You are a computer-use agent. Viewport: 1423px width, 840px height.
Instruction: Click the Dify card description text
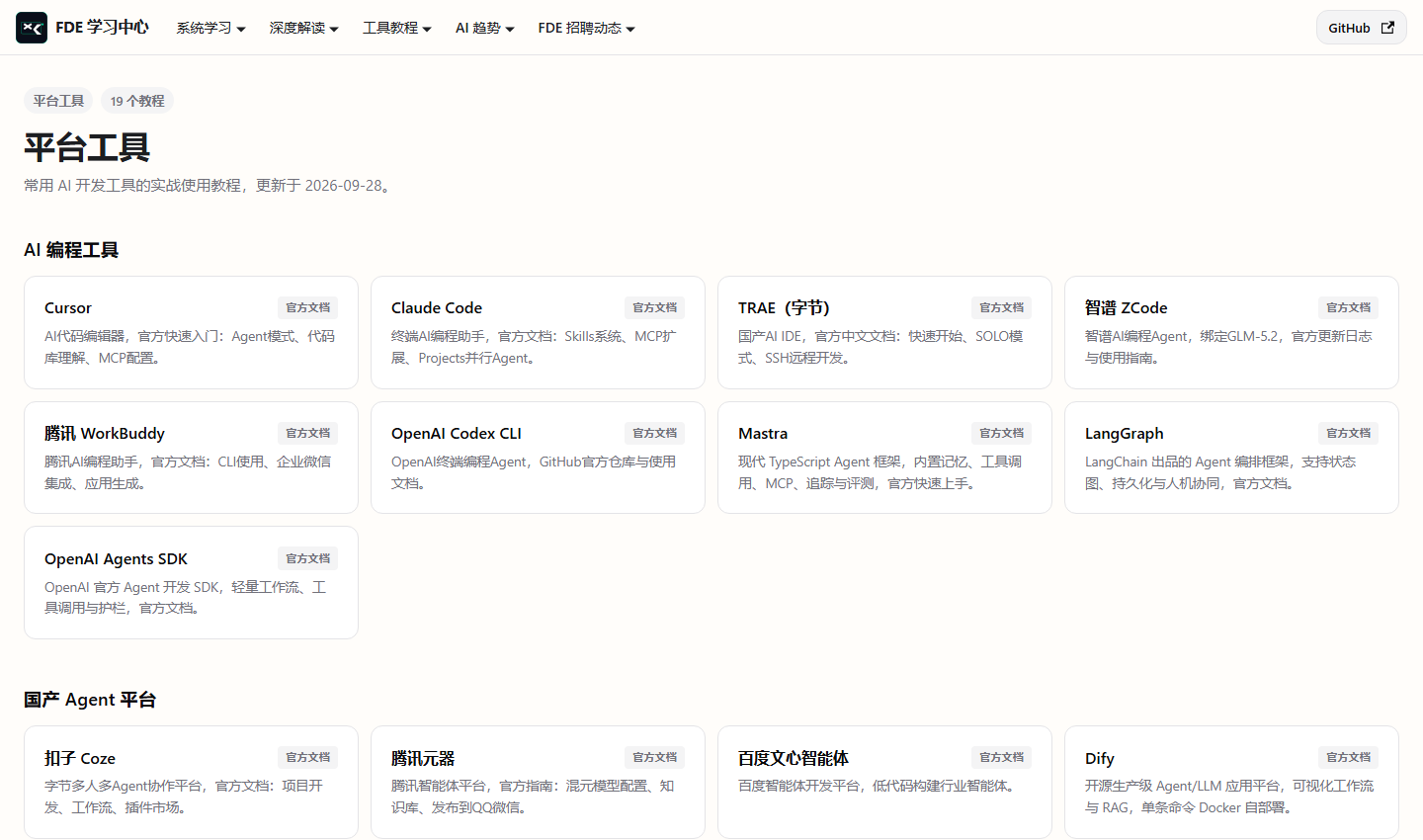pyautogui.click(x=1229, y=797)
